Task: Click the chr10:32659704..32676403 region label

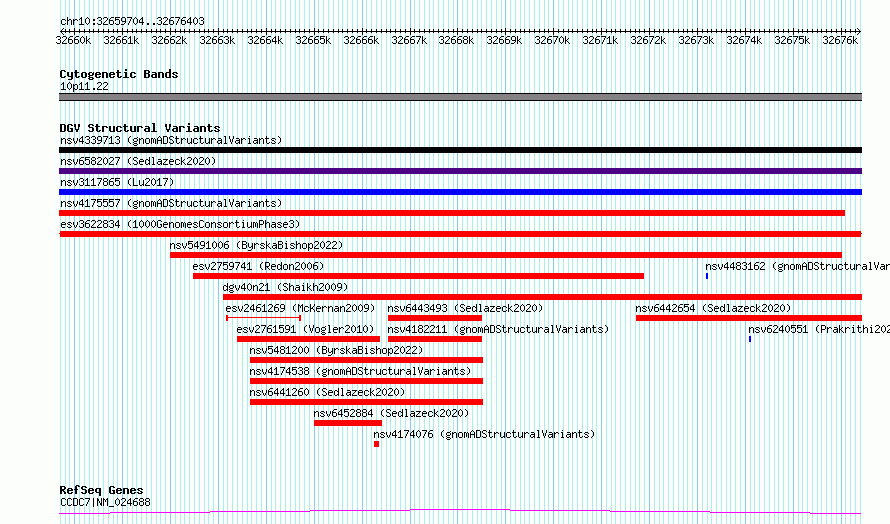Action: [x=132, y=21]
